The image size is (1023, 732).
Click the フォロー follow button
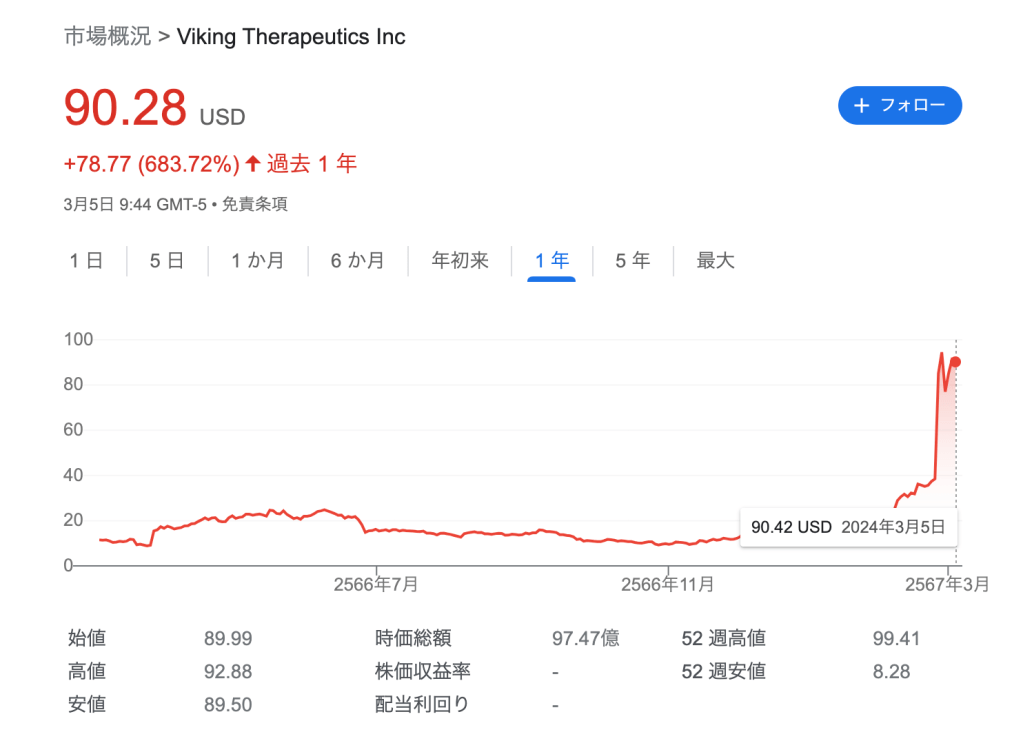[899, 105]
